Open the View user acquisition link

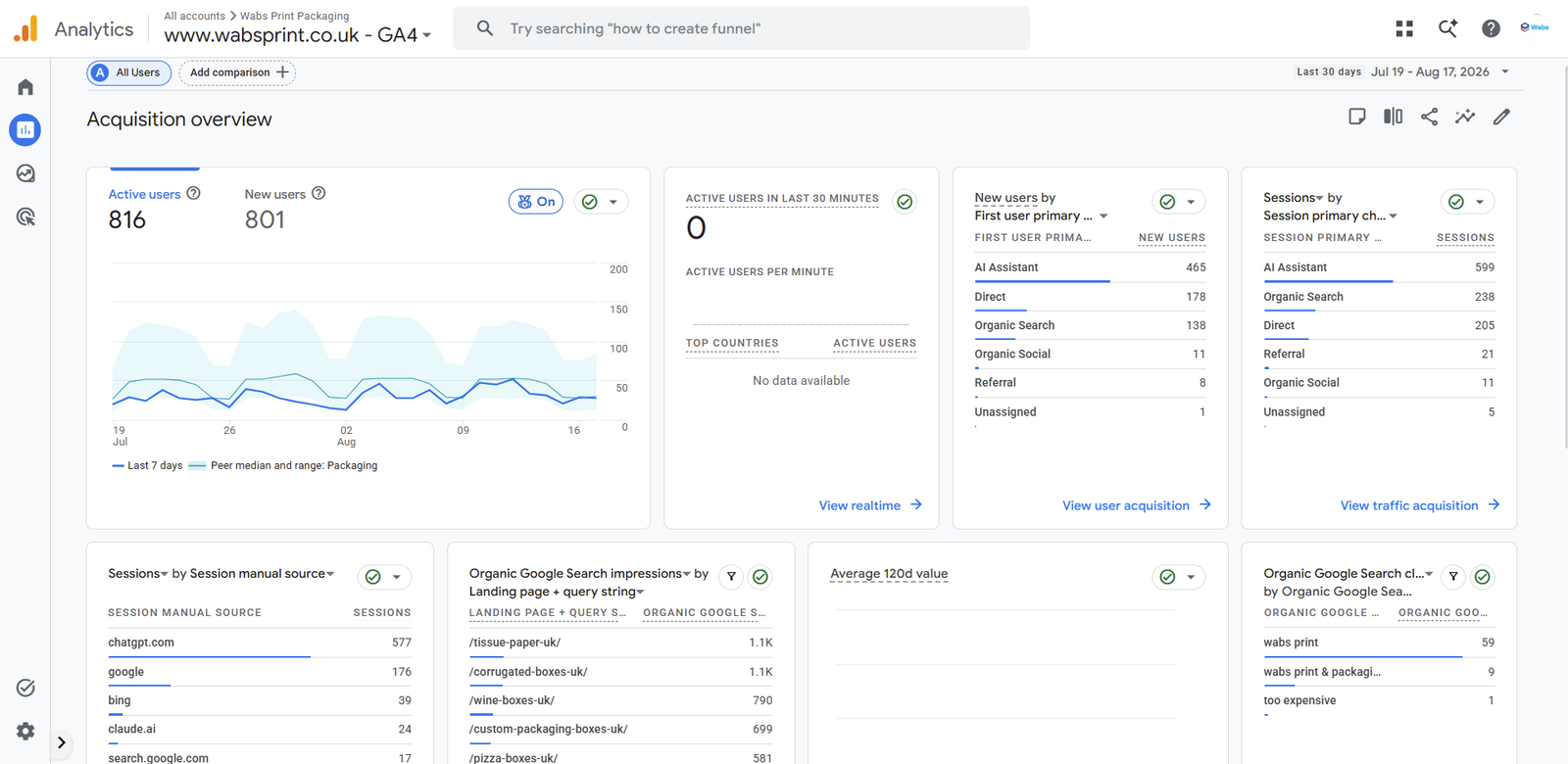1137,505
